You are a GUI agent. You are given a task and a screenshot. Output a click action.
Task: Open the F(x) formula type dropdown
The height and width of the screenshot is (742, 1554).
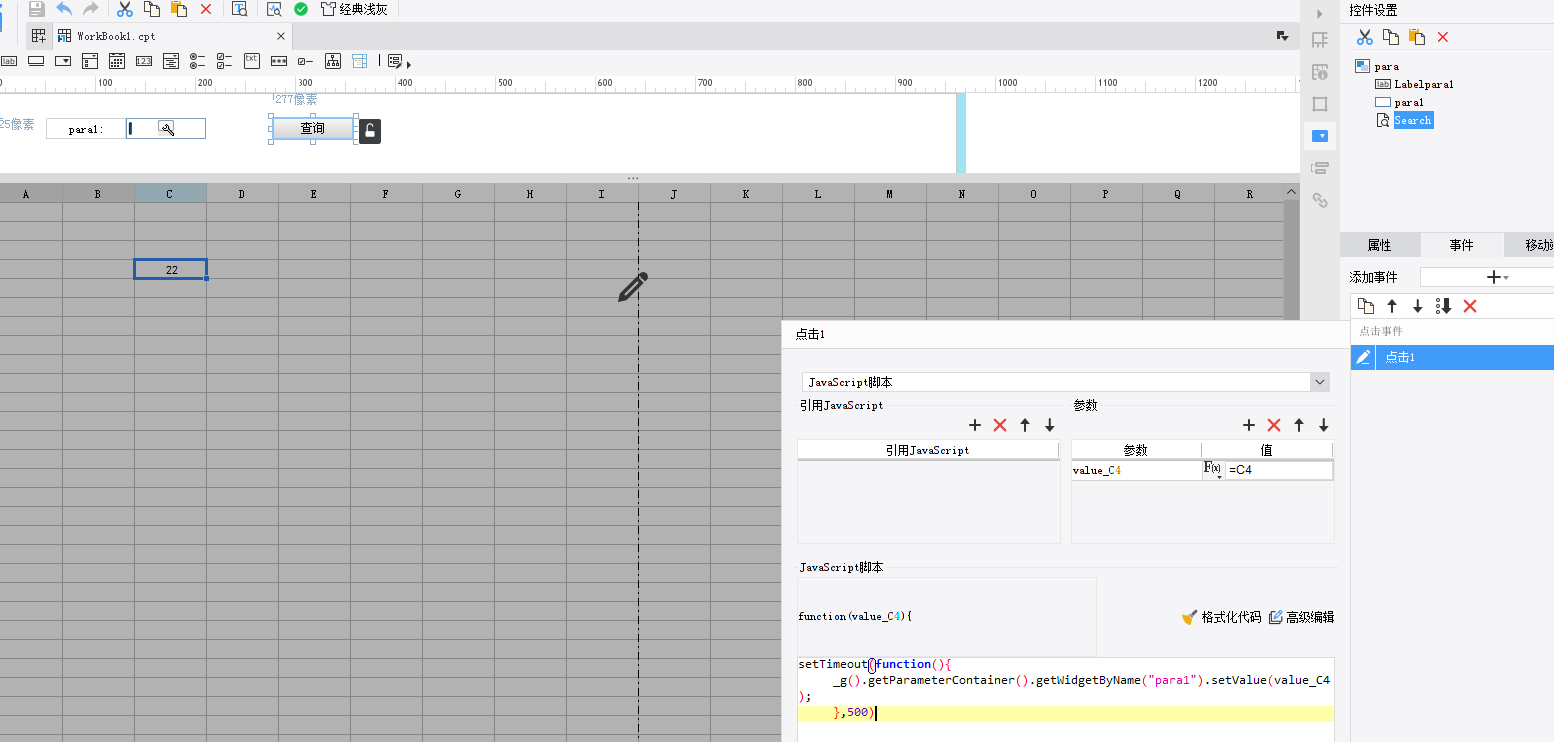tap(1212, 470)
